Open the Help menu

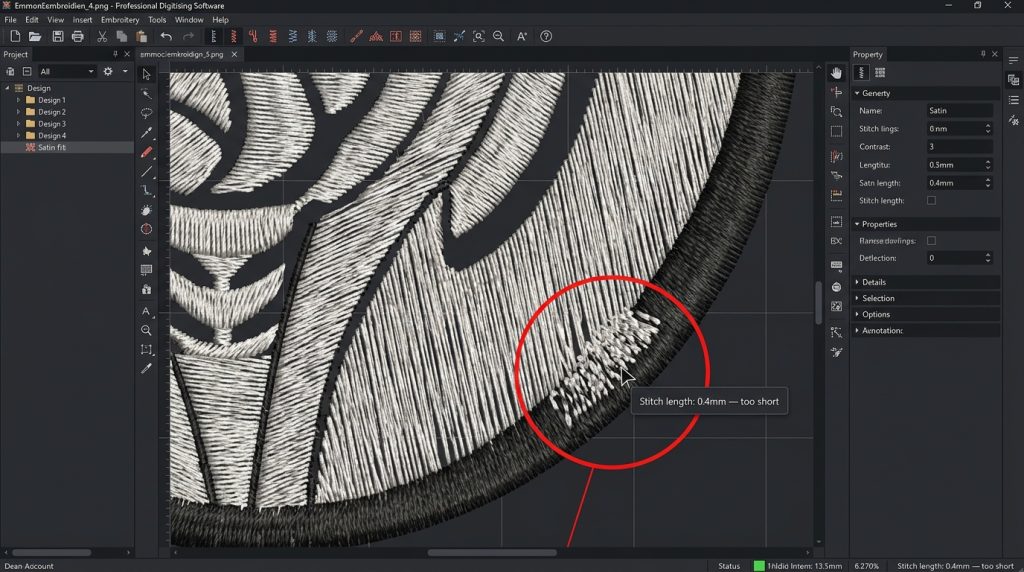[221, 20]
